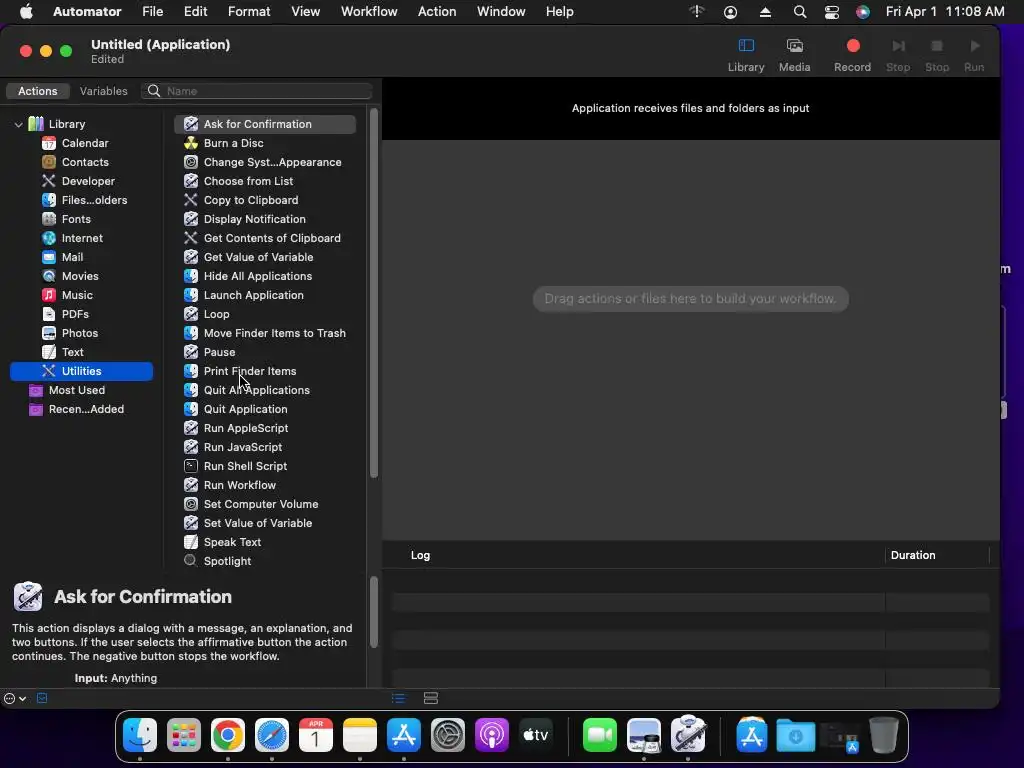
Task: Click the Name search field
Action: point(257,91)
